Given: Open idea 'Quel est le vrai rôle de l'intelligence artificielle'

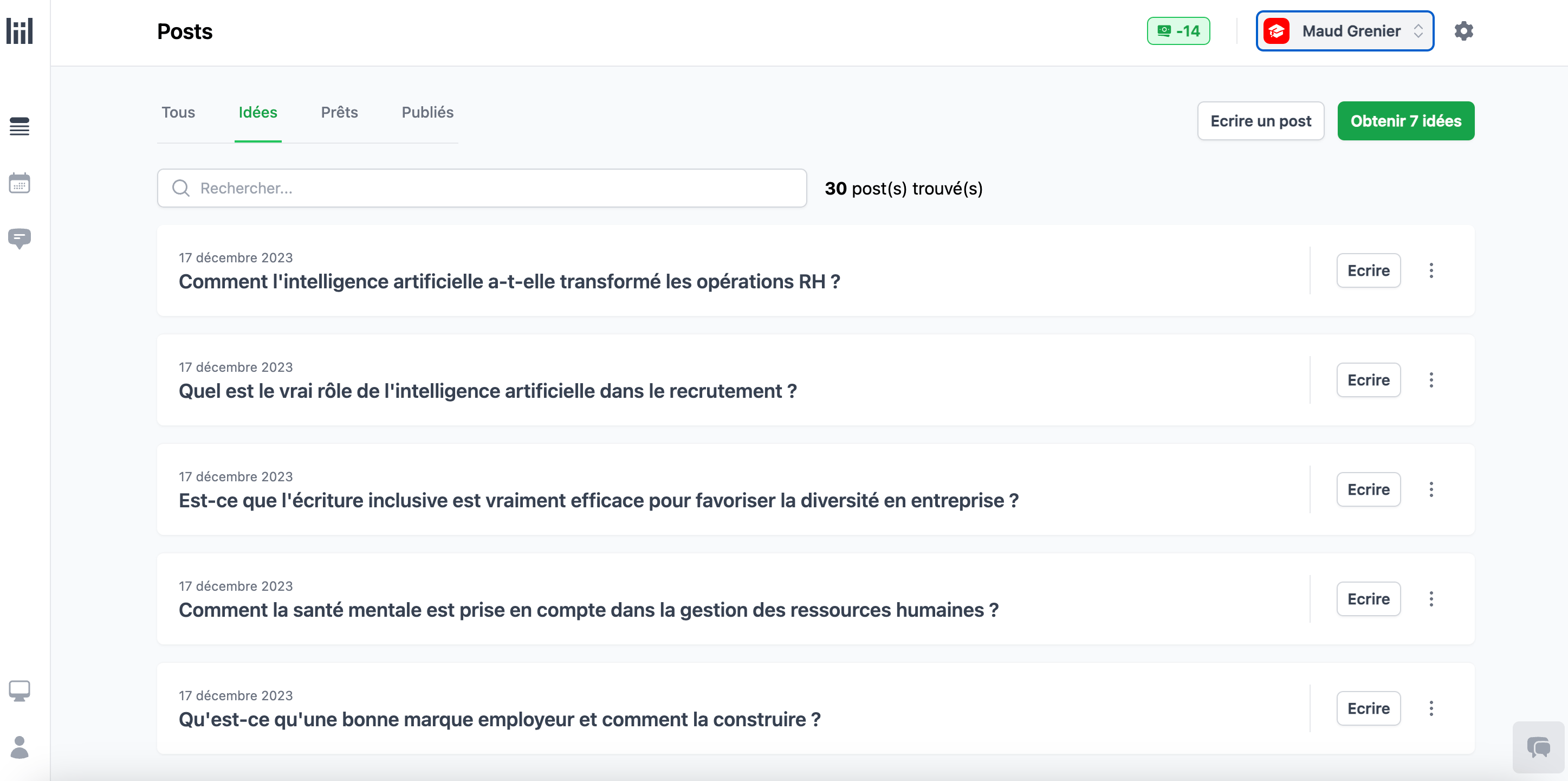Looking at the screenshot, I should pos(487,391).
